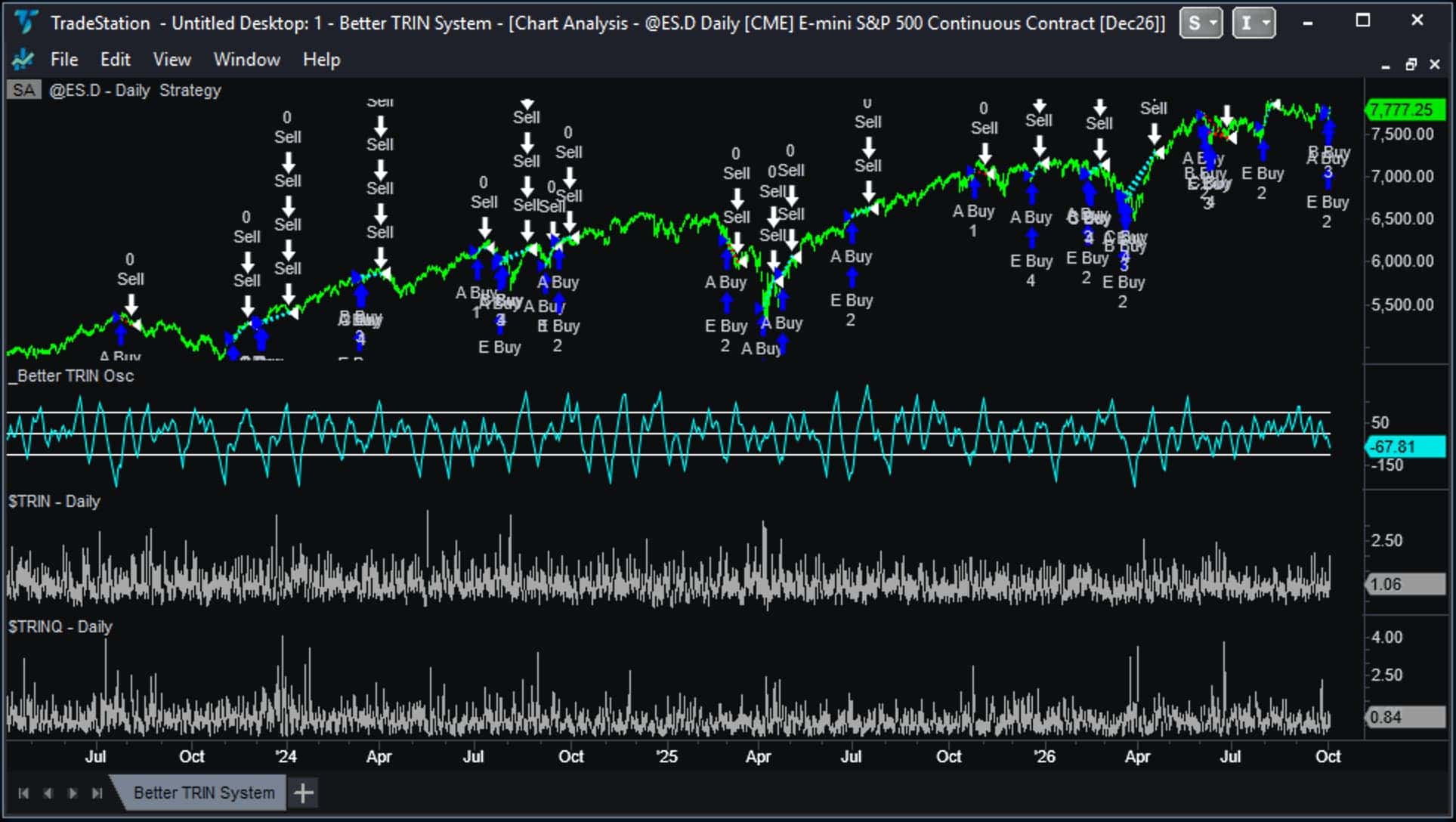Go to first workspace tab arrow
The width and height of the screenshot is (1456, 822).
pyautogui.click(x=23, y=793)
